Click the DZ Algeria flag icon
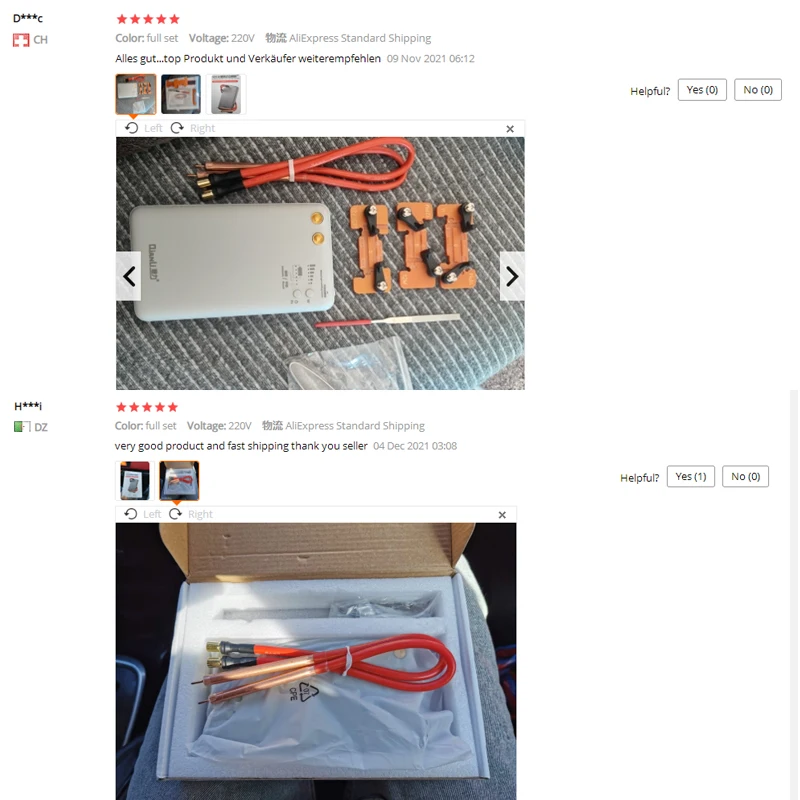This screenshot has width=800, height=800. [x=22, y=427]
